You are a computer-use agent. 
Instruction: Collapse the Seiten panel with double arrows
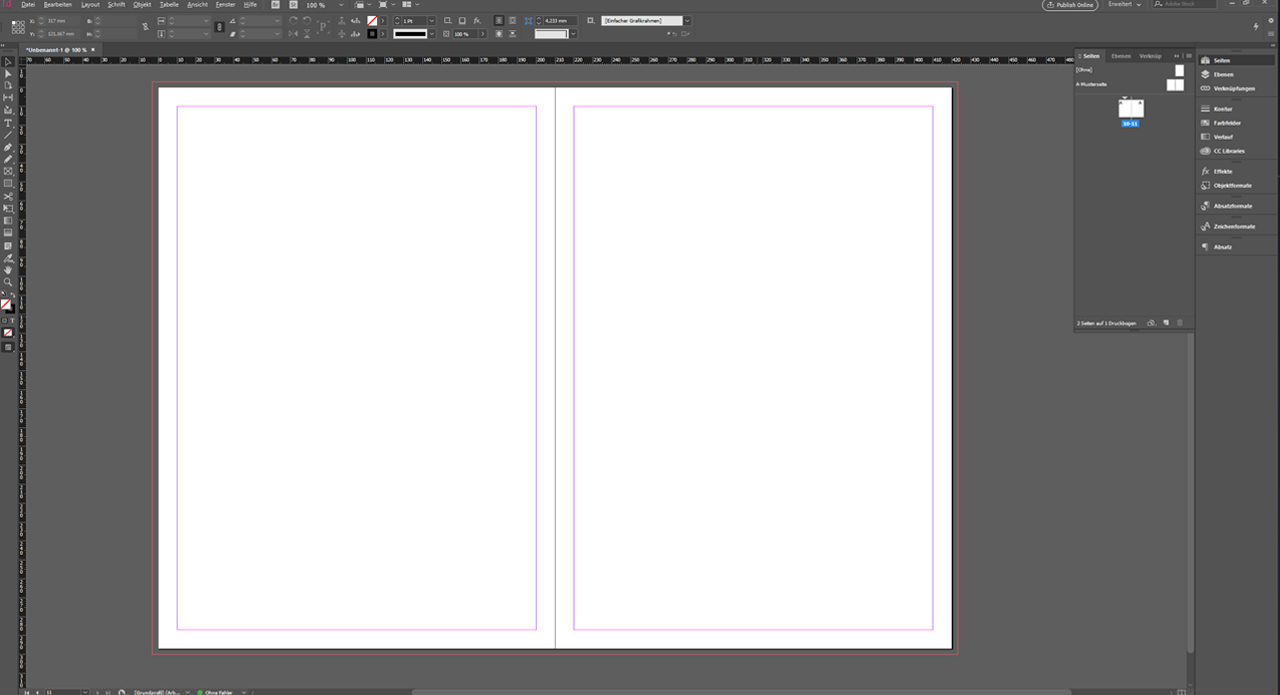coord(1176,56)
